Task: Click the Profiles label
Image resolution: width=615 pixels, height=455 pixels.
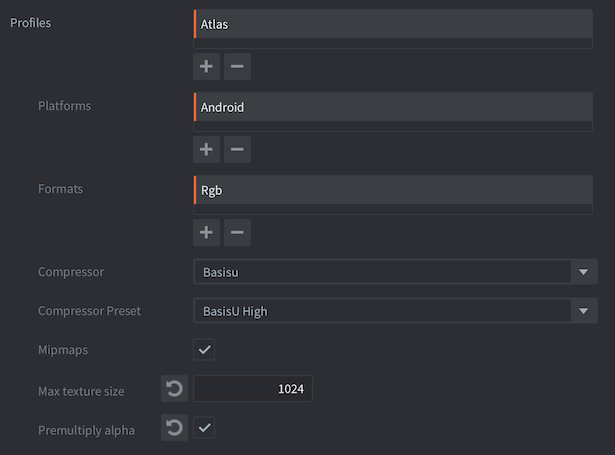Action: (30, 22)
